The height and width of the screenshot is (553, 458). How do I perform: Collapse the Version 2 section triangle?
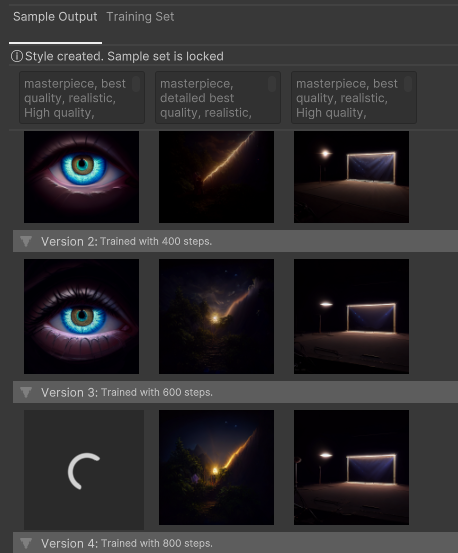26,241
